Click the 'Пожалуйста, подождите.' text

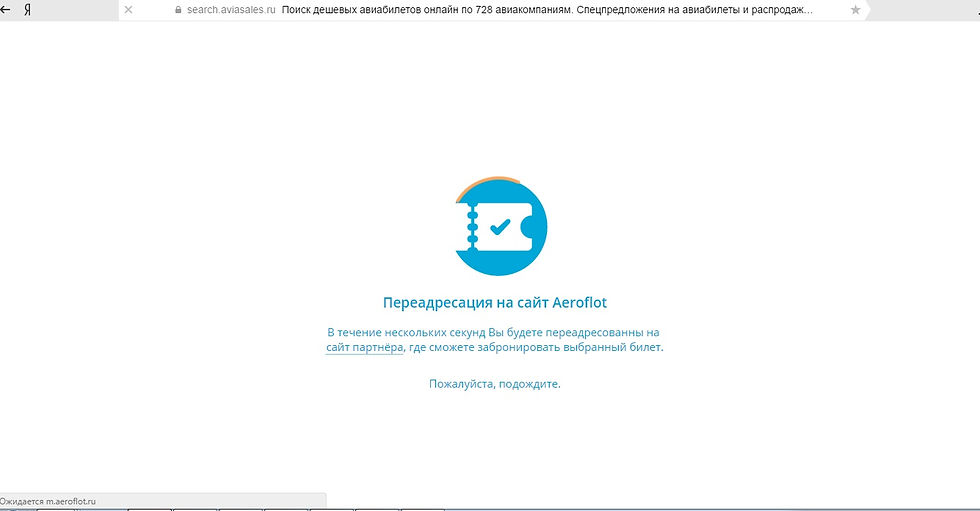pyautogui.click(x=494, y=384)
